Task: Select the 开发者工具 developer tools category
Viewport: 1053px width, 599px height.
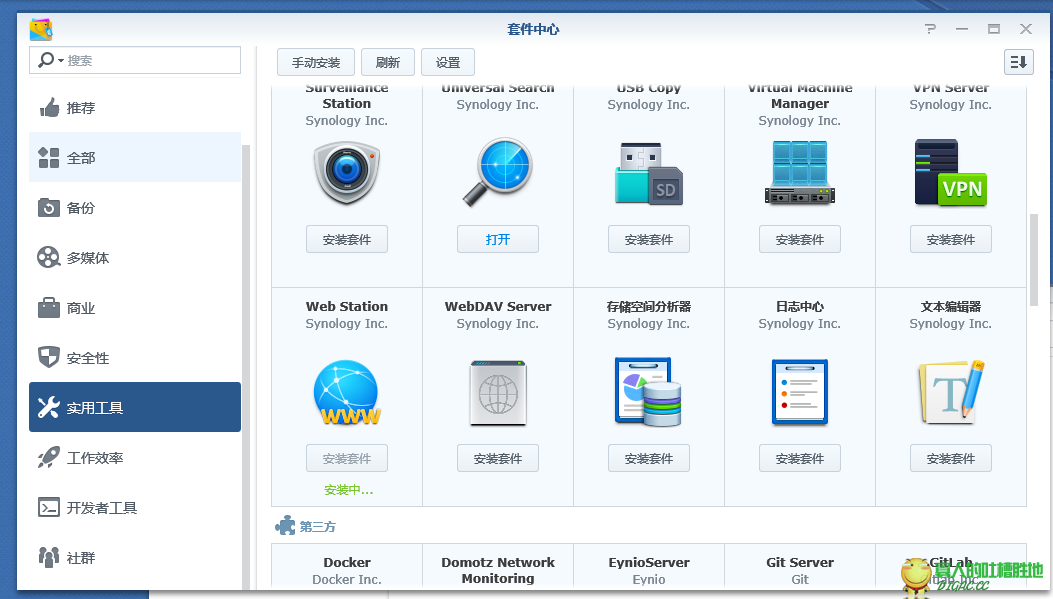Action: click(x=135, y=508)
